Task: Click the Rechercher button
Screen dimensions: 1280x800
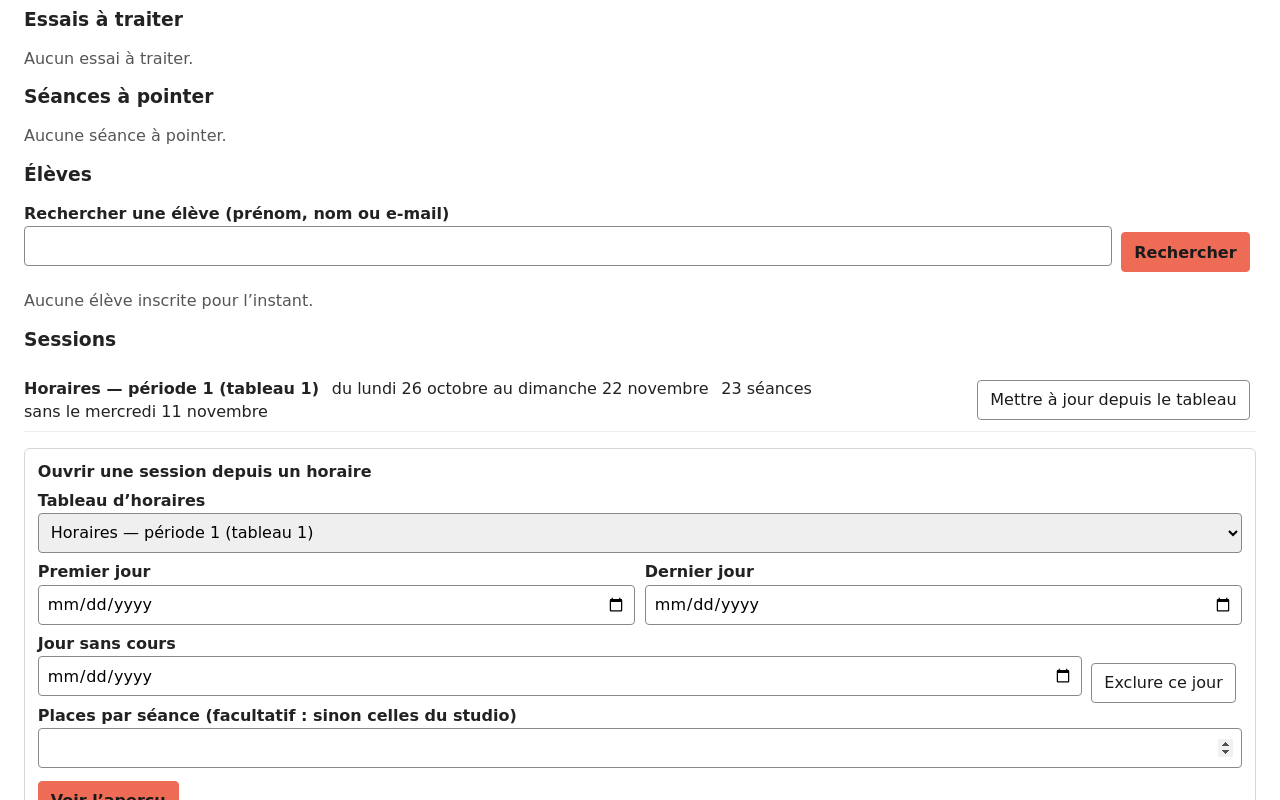Action: click(x=1185, y=252)
